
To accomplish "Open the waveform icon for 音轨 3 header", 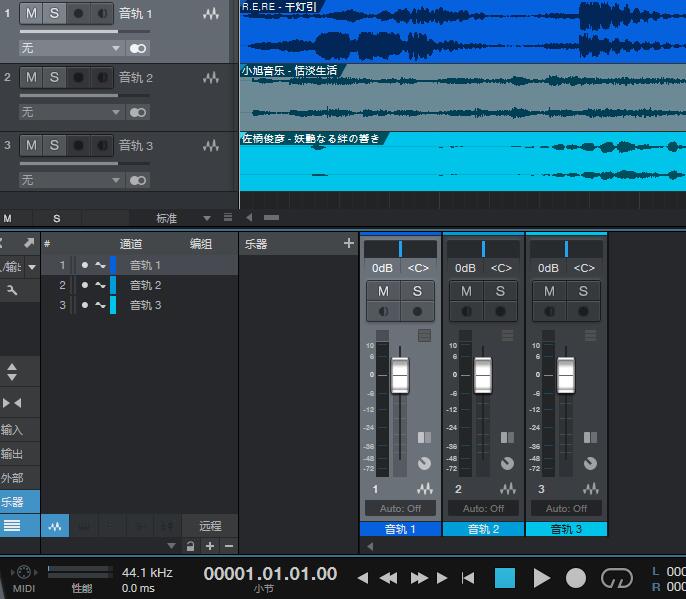I will (211, 146).
